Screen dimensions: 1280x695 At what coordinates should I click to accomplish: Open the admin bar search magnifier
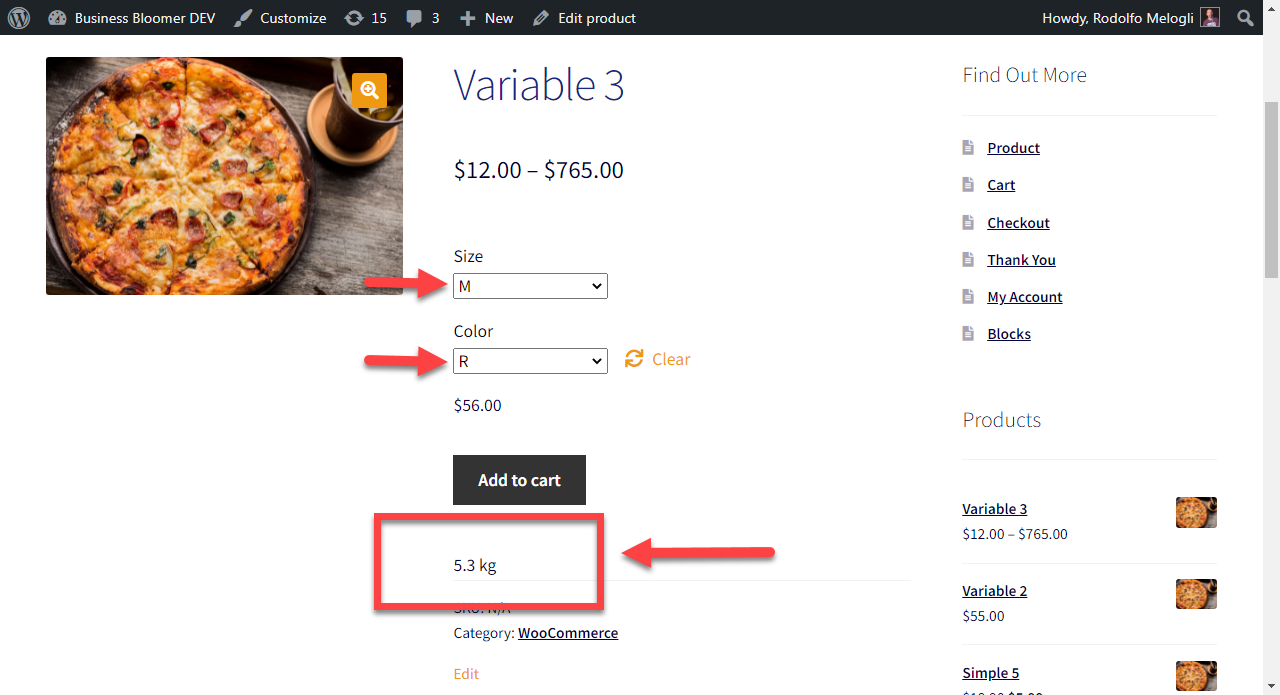[x=1245, y=18]
